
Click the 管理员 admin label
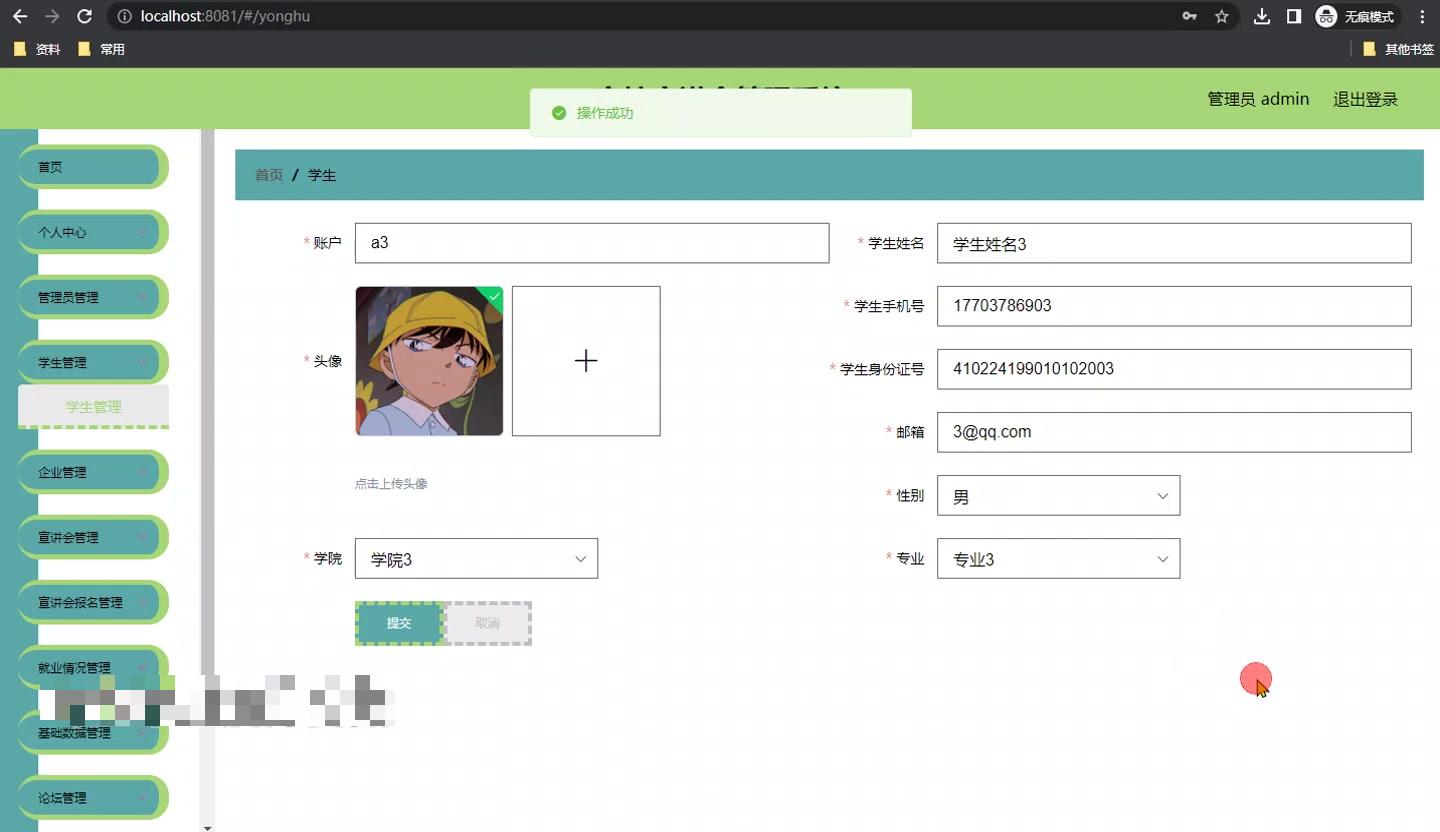(x=1258, y=99)
